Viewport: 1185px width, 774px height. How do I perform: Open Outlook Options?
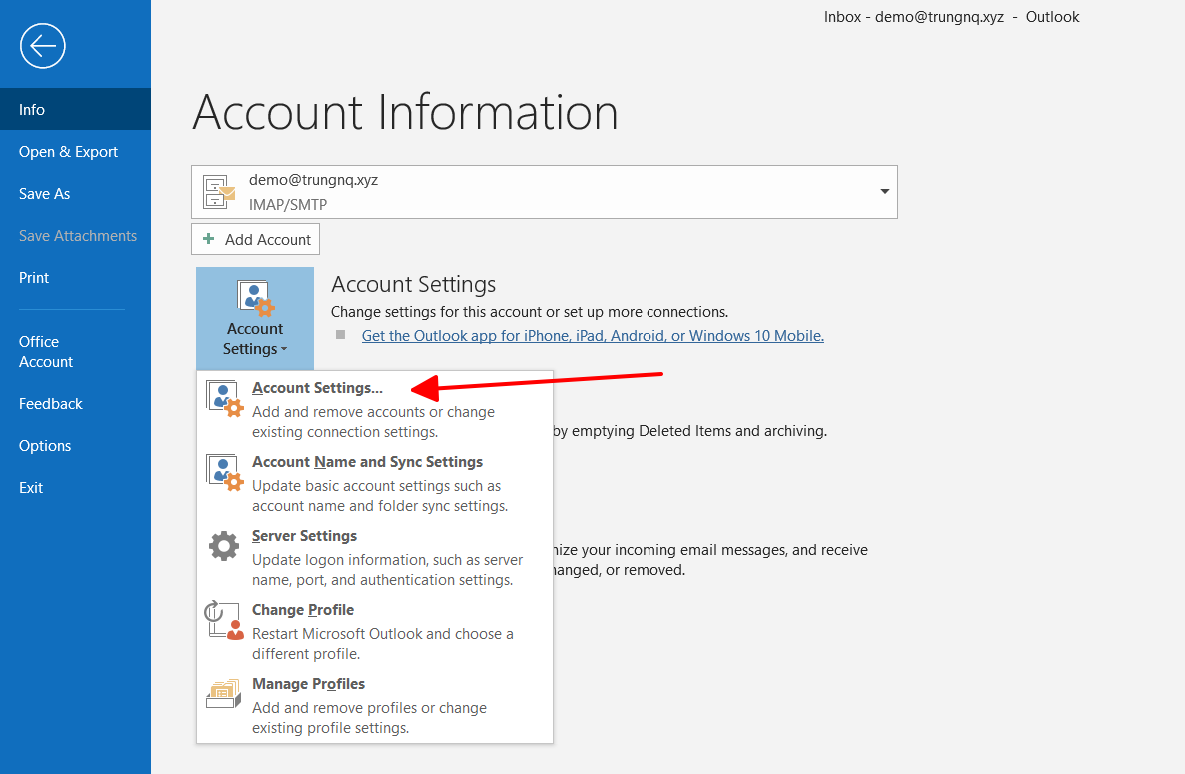tap(76, 446)
